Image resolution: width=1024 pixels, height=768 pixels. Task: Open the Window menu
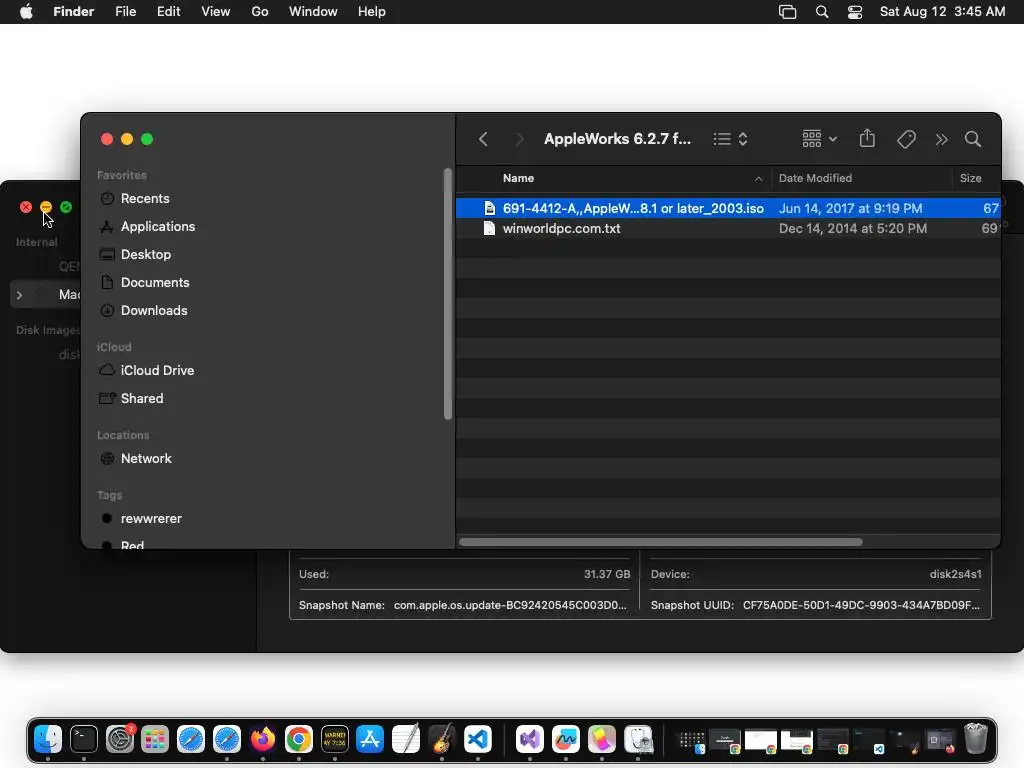pyautogui.click(x=313, y=12)
